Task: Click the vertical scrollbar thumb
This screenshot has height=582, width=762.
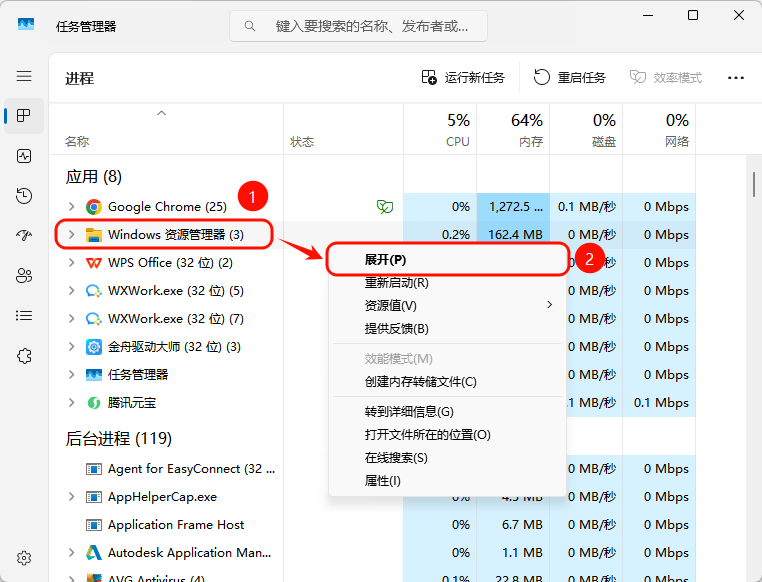Action: pyautogui.click(x=754, y=184)
